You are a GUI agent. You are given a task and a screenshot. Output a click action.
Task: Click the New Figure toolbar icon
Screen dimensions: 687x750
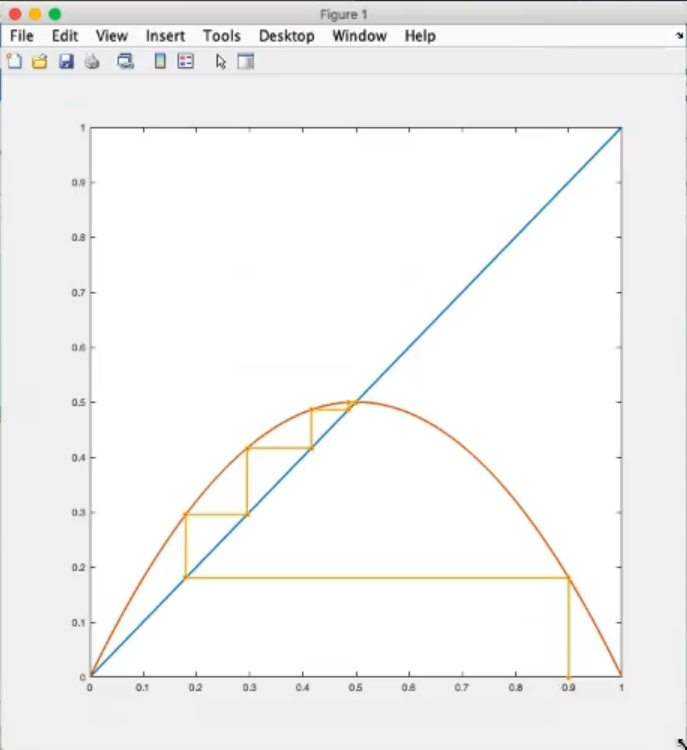[14, 62]
